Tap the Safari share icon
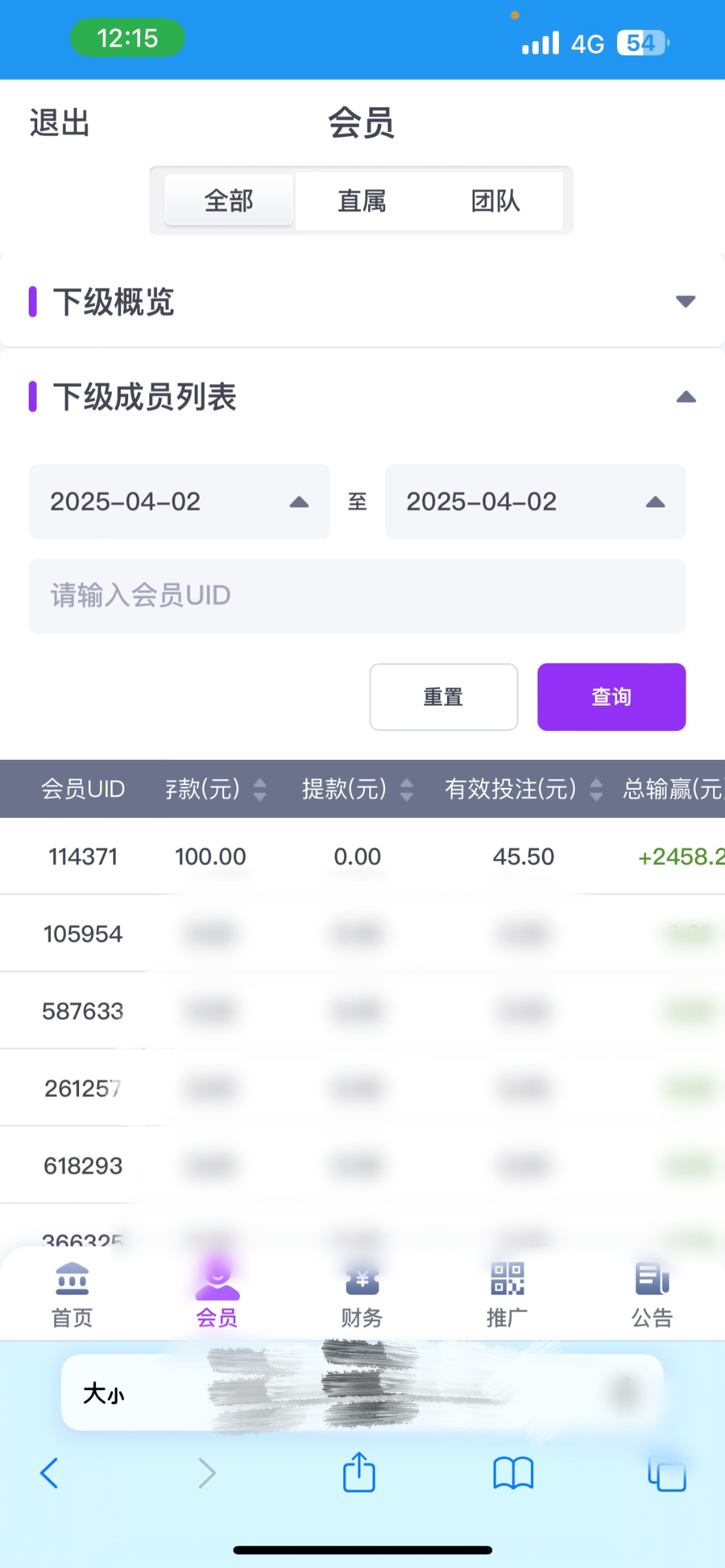The height and width of the screenshot is (1568, 725). [x=359, y=1473]
